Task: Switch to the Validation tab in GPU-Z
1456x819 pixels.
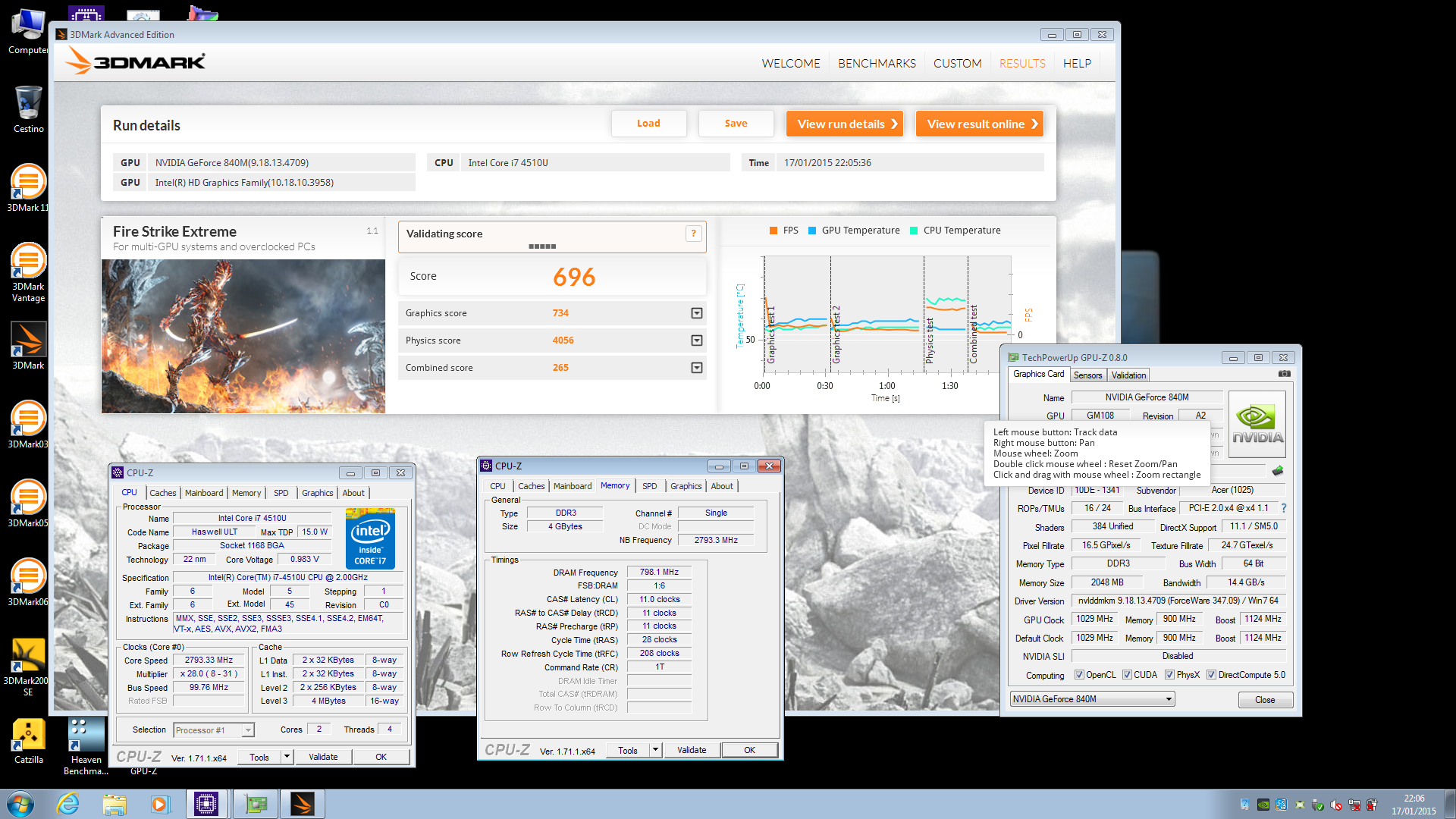Action: 1128,375
